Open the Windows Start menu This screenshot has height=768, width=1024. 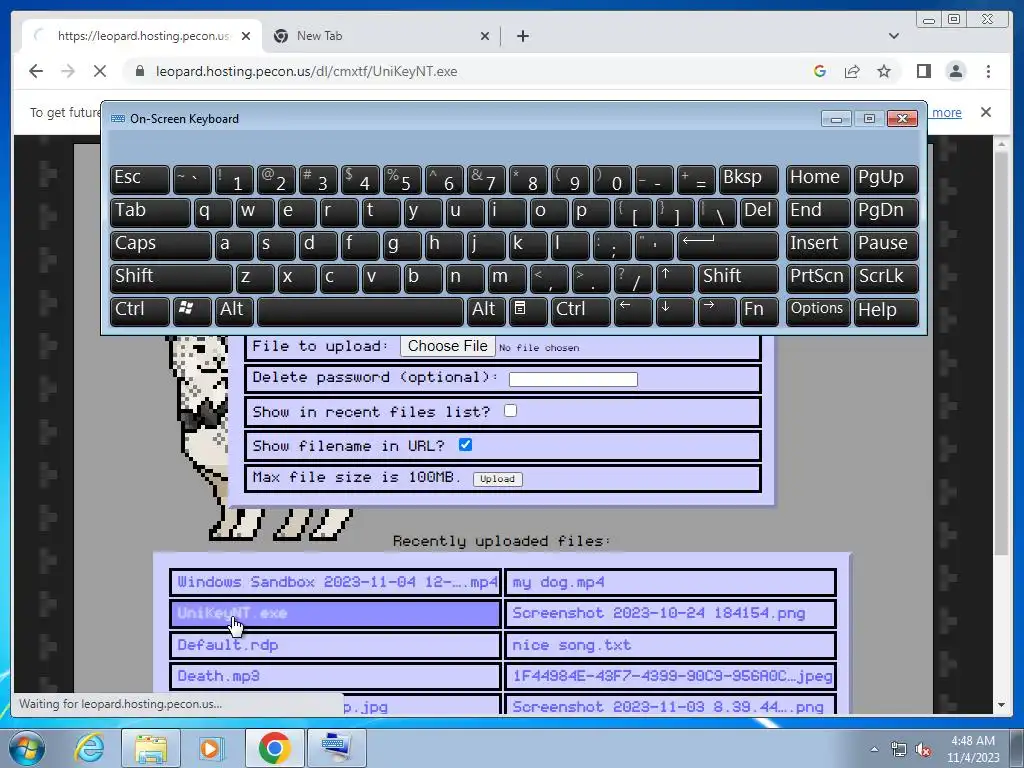coord(27,748)
